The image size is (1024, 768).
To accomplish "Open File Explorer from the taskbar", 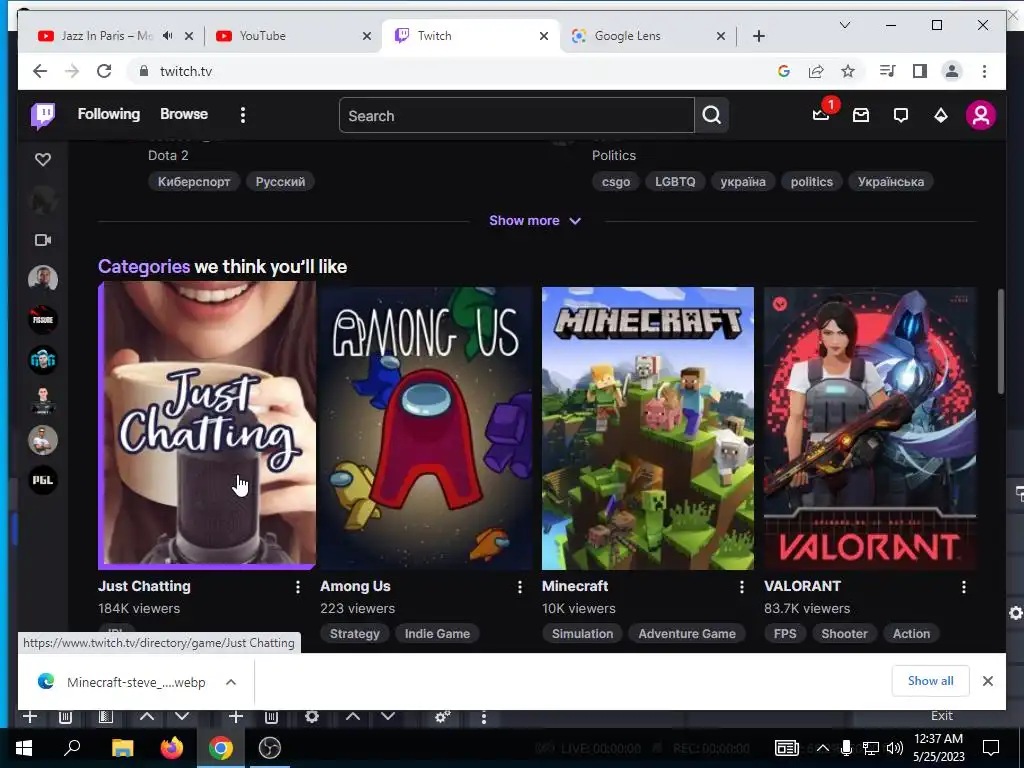I will coord(122,748).
